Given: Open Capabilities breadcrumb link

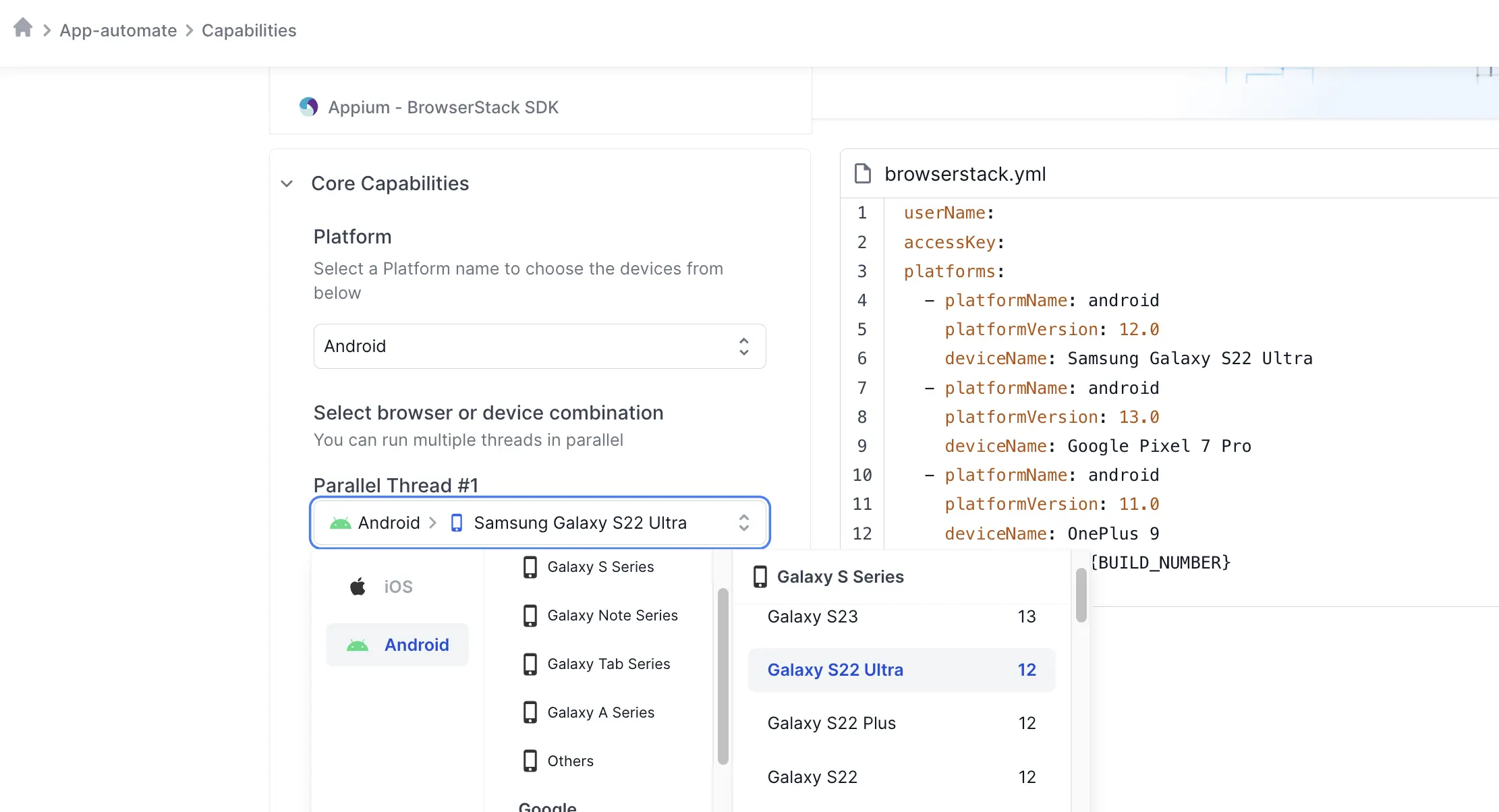Looking at the screenshot, I should tap(249, 30).
